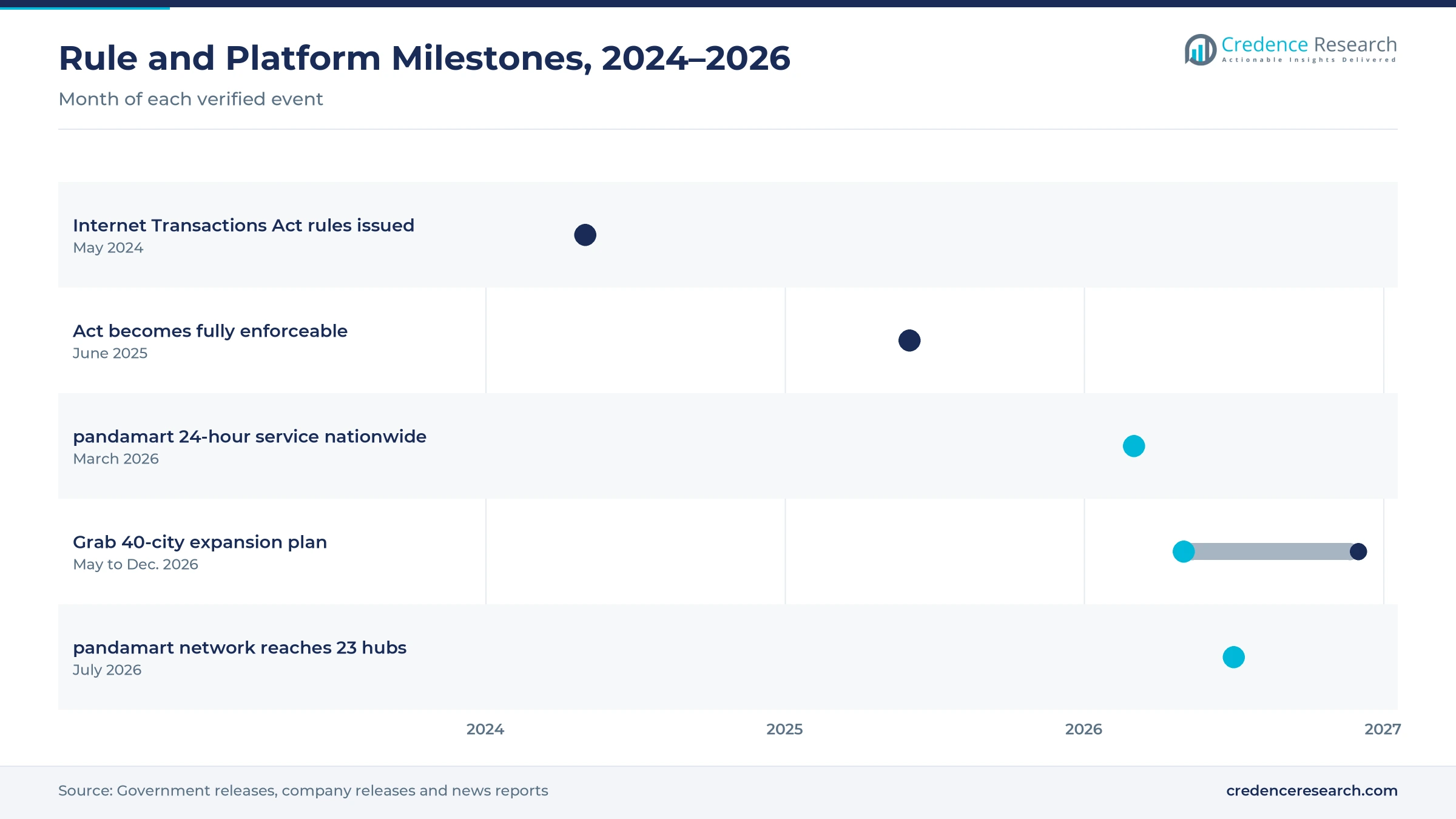Click the 'May 2024' date text
This screenshot has width=1456, height=819.
(x=108, y=248)
